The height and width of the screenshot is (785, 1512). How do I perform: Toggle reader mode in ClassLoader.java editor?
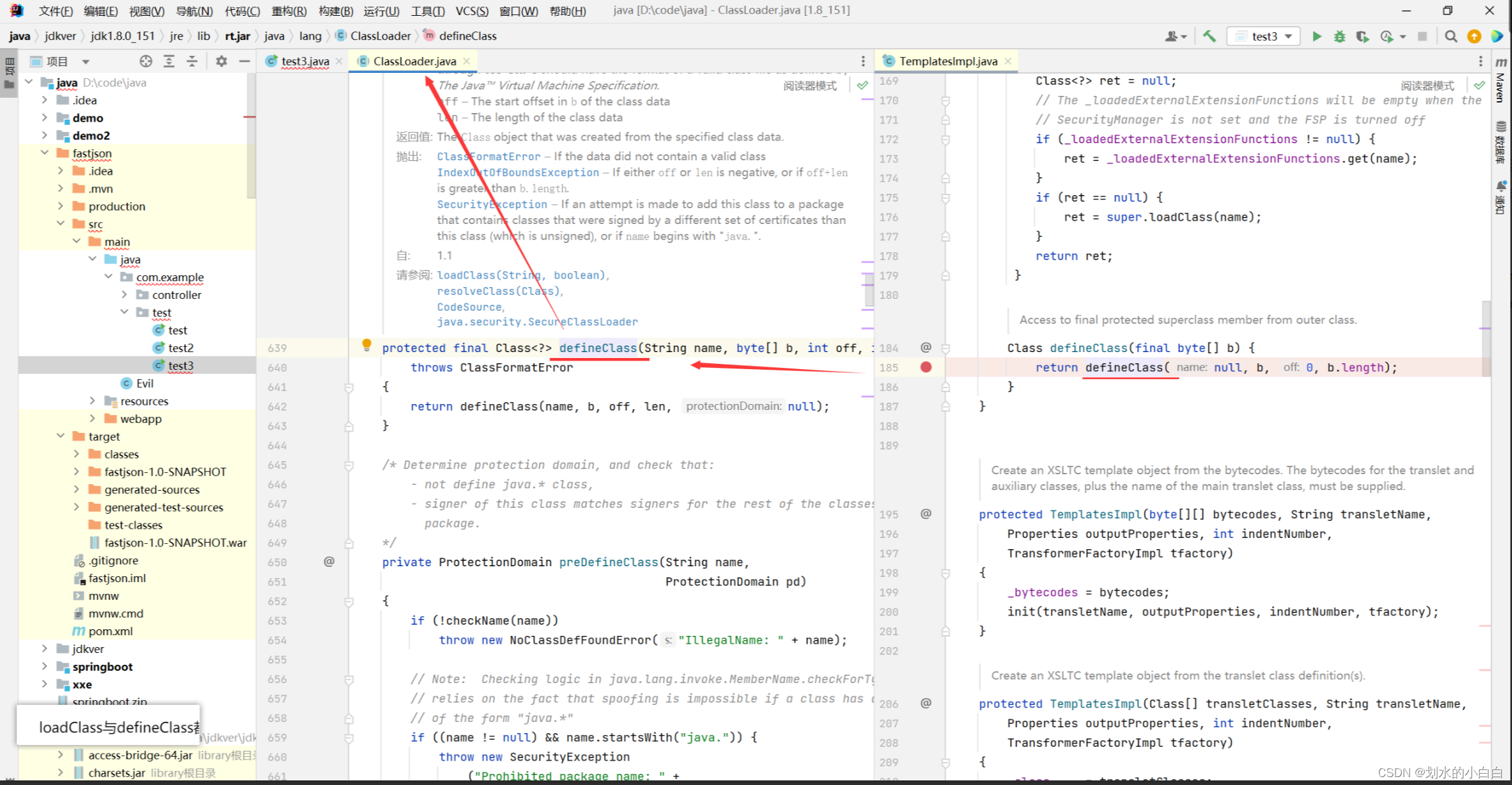[x=810, y=85]
